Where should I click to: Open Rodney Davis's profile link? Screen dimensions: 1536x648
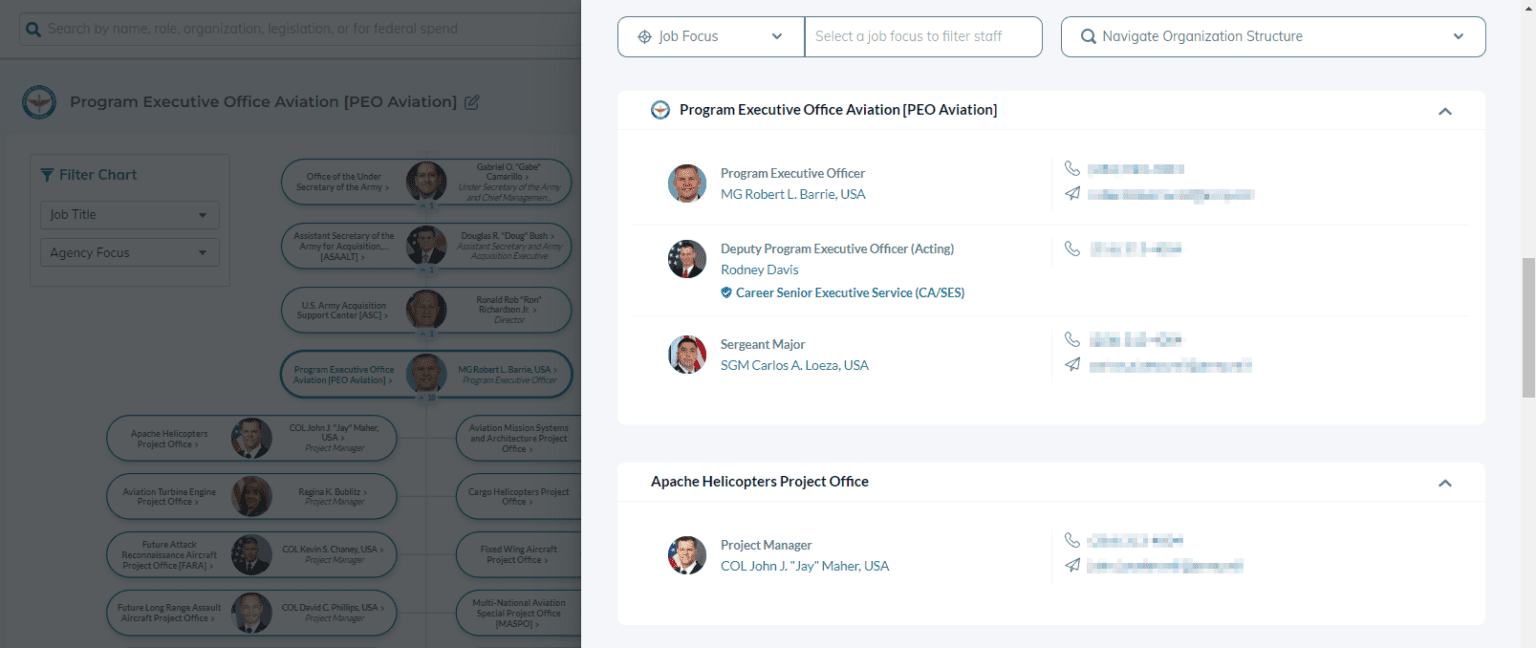759,269
